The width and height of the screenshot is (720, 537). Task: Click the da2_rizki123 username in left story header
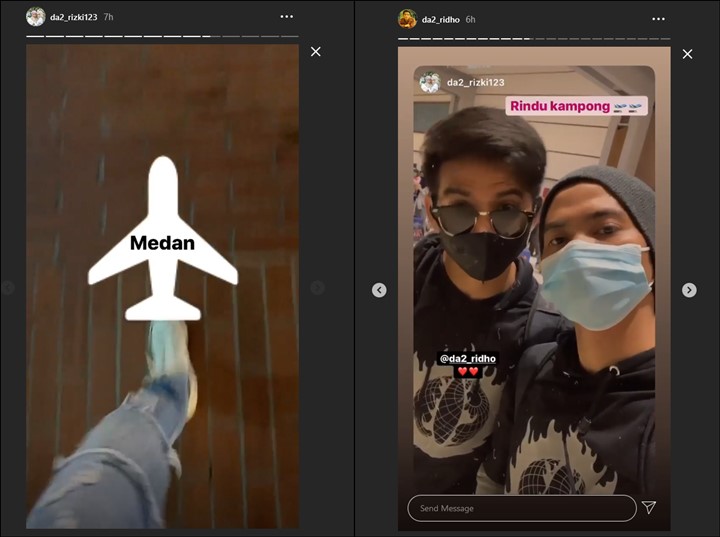click(x=73, y=17)
